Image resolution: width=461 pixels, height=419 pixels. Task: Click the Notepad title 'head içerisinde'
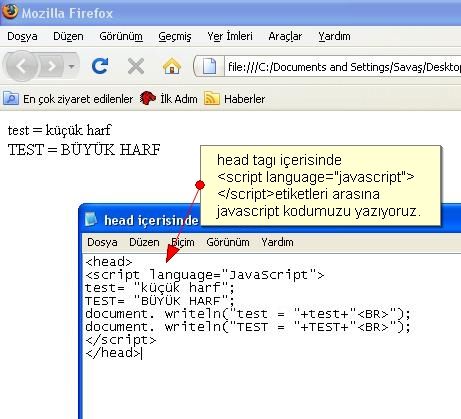tap(151, 220)
